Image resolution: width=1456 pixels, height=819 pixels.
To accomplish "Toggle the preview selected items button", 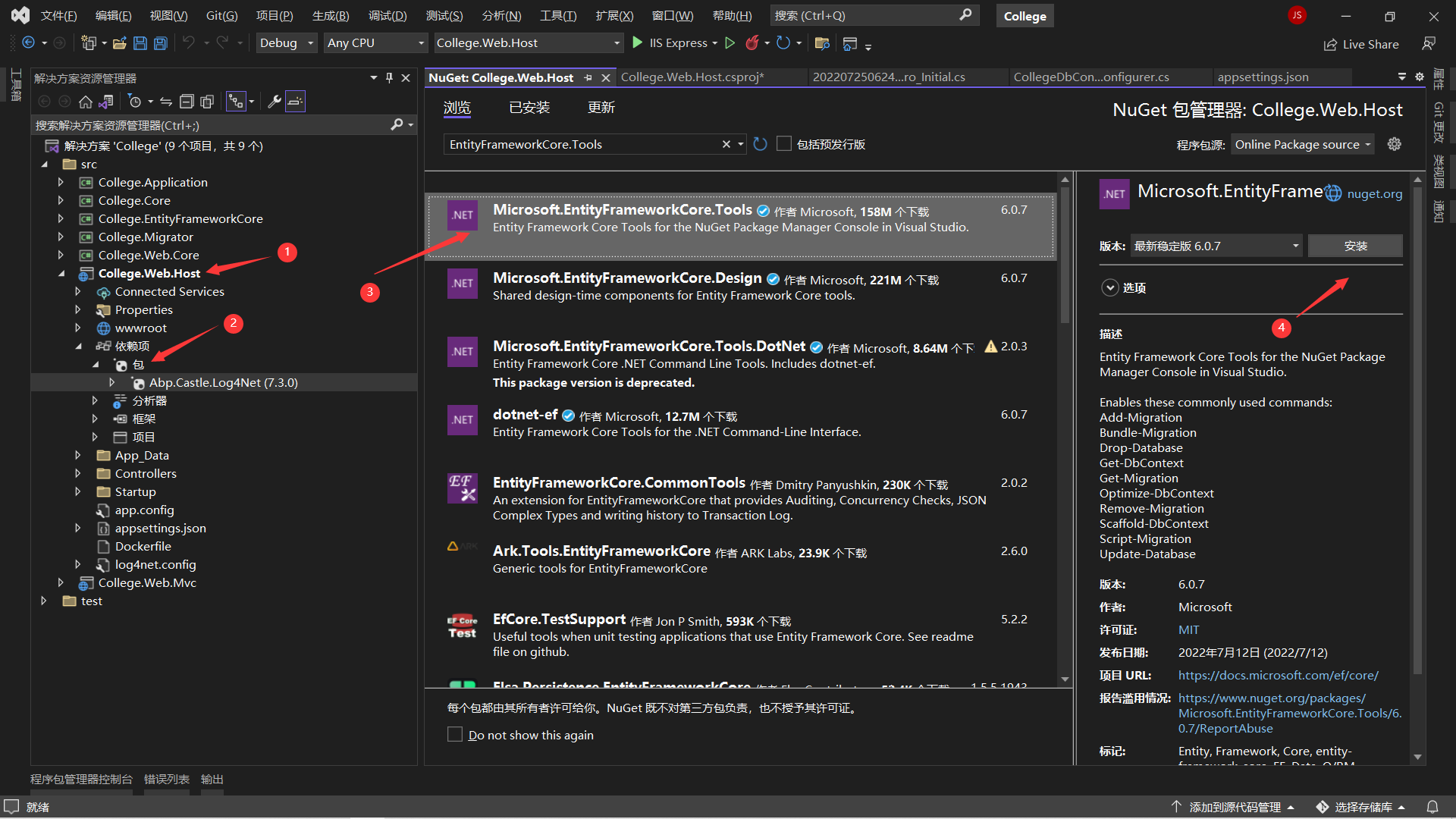I will (295, 102).
